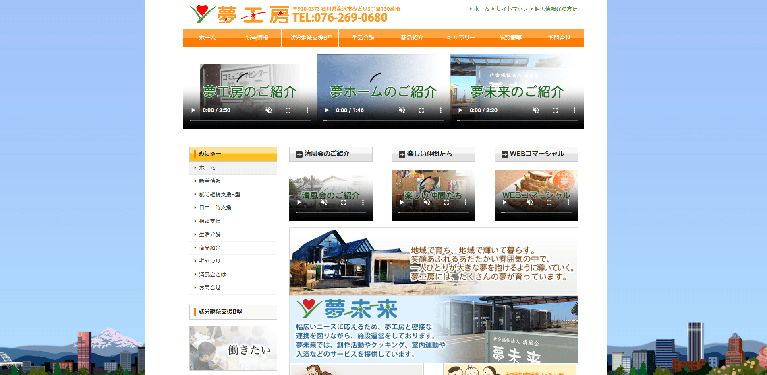Expand the 清風会のご紹介 video to fullscreen
Screen dimensions: 767x375
point(343,202)
